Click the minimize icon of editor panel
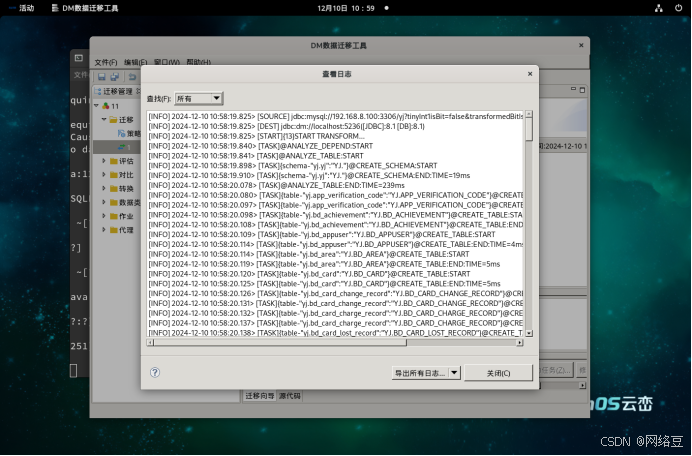 tap(573, 89)
